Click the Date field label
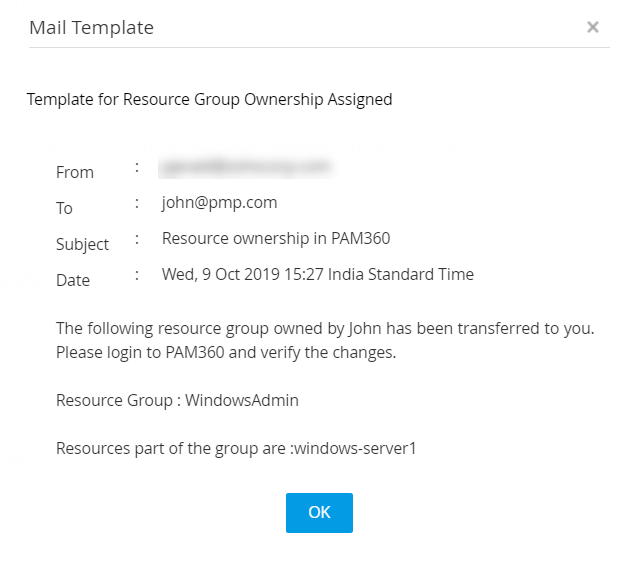This screenshot has width=636, height=579. (x=73, y=280)
